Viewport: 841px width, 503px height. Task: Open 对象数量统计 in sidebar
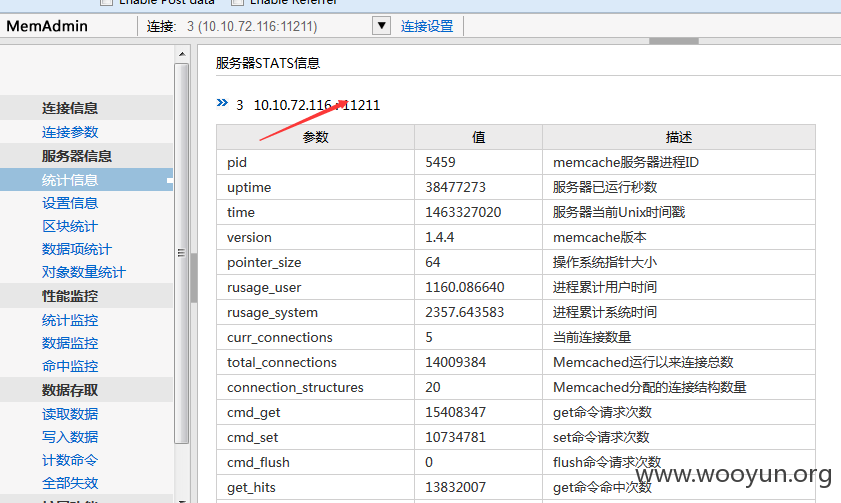(x=84, y=272)
